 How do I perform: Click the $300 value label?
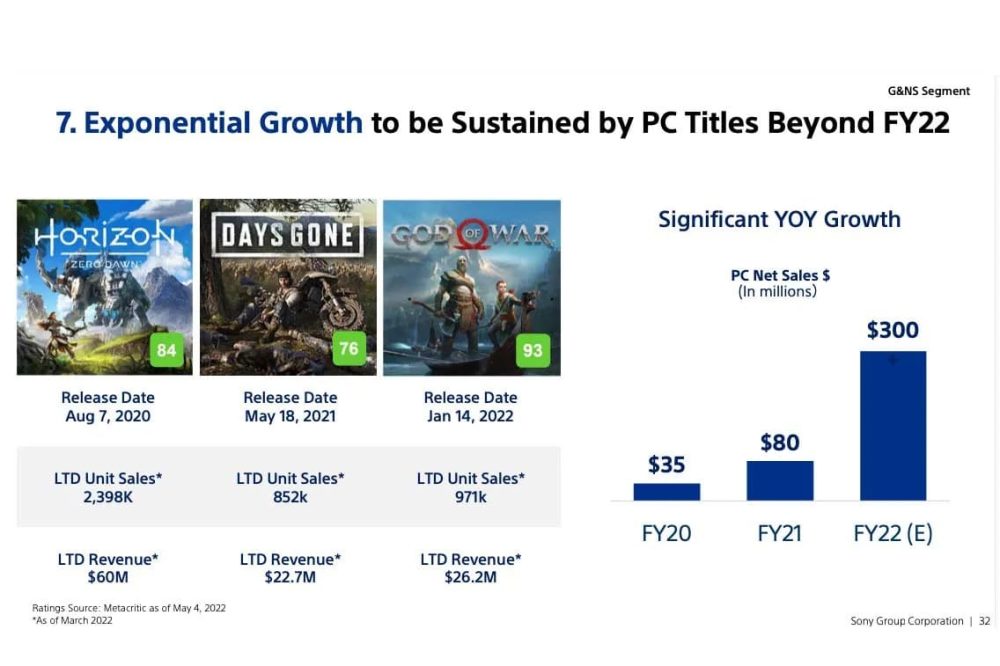[892, 330]
